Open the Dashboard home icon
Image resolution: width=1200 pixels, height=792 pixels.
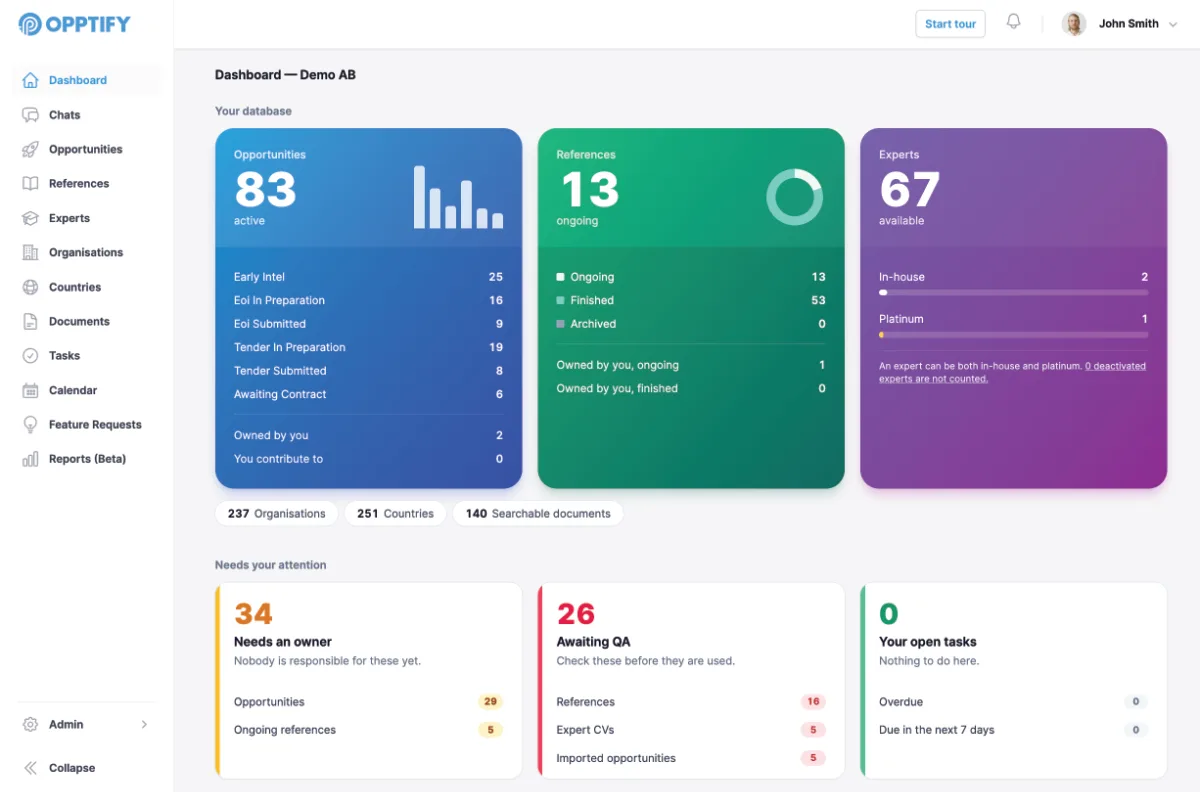tap(30, 80)
